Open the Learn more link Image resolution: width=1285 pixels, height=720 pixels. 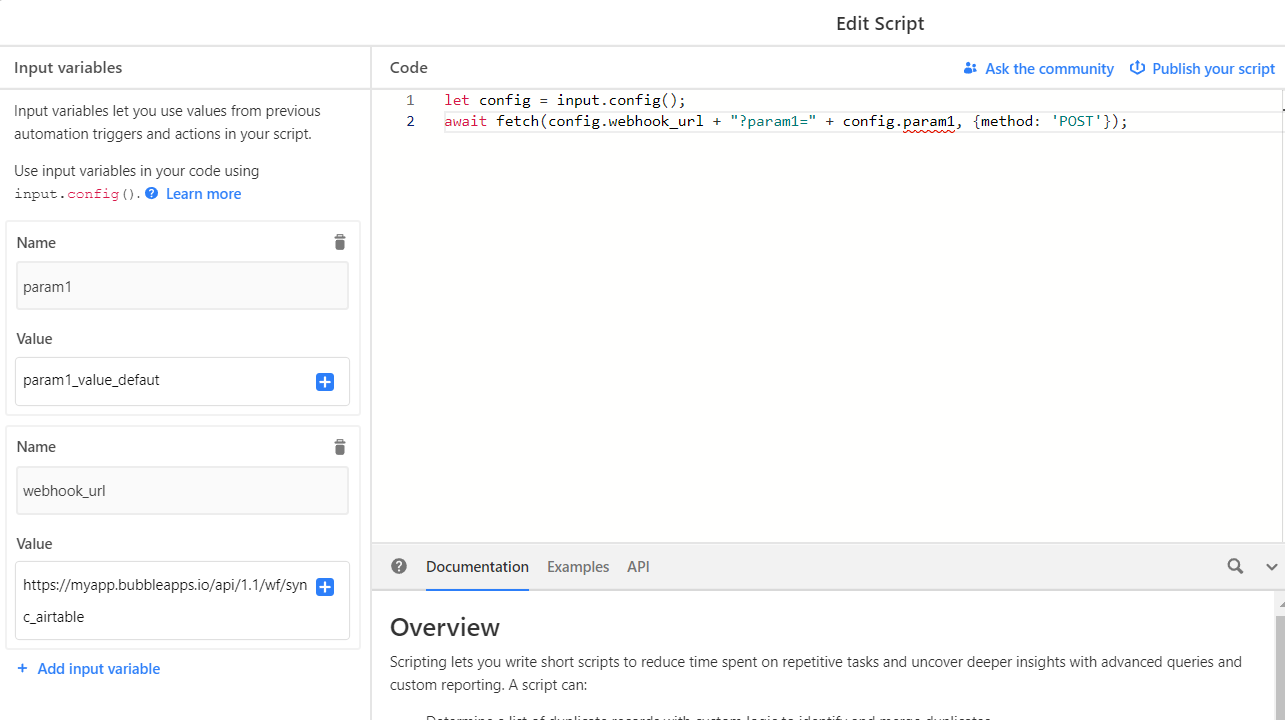[203, 193]
